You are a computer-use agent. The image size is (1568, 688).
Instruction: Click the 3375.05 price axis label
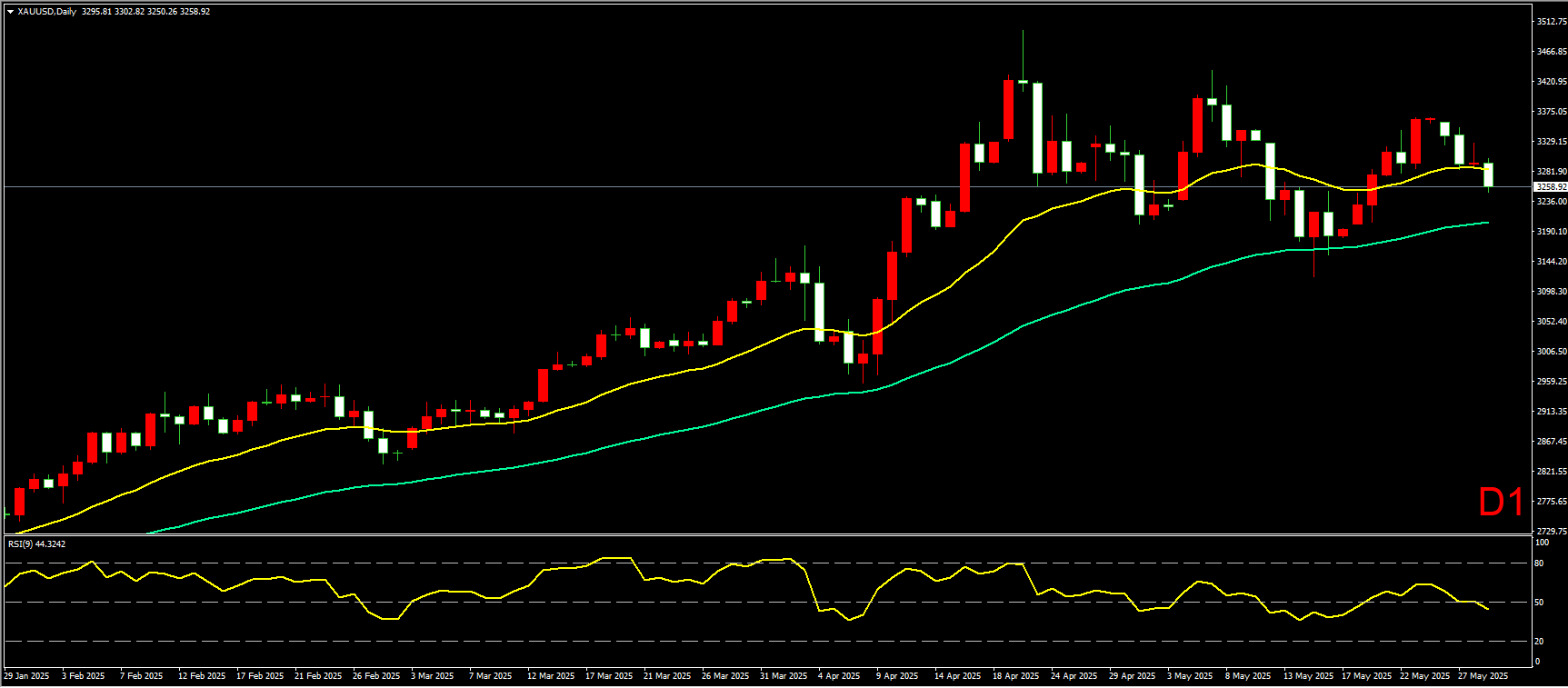[1551, 112]
